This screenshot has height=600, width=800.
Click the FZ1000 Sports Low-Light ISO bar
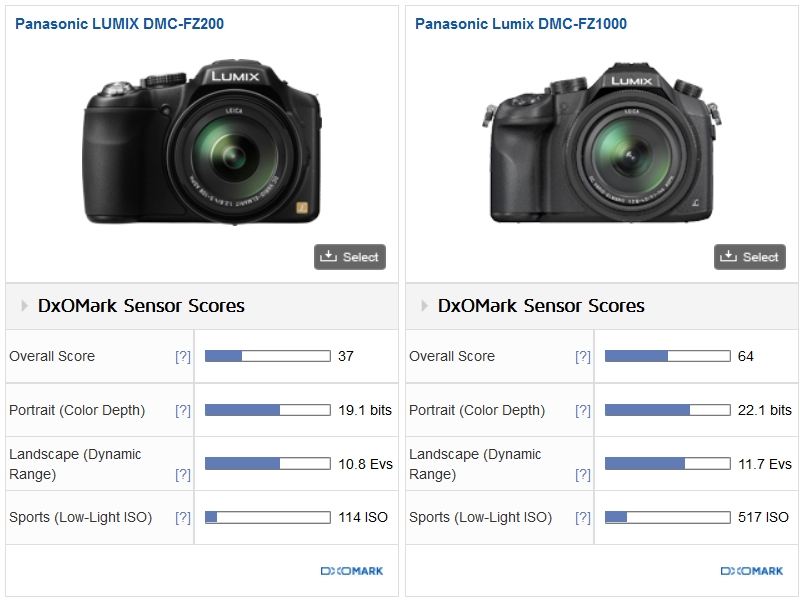(667, 517)
